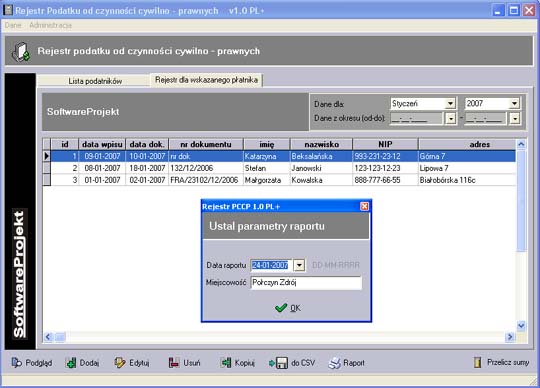Click the Edytuj edit icon
The width and height of the screenshot is (540, 388).
(x=120, y=363)
